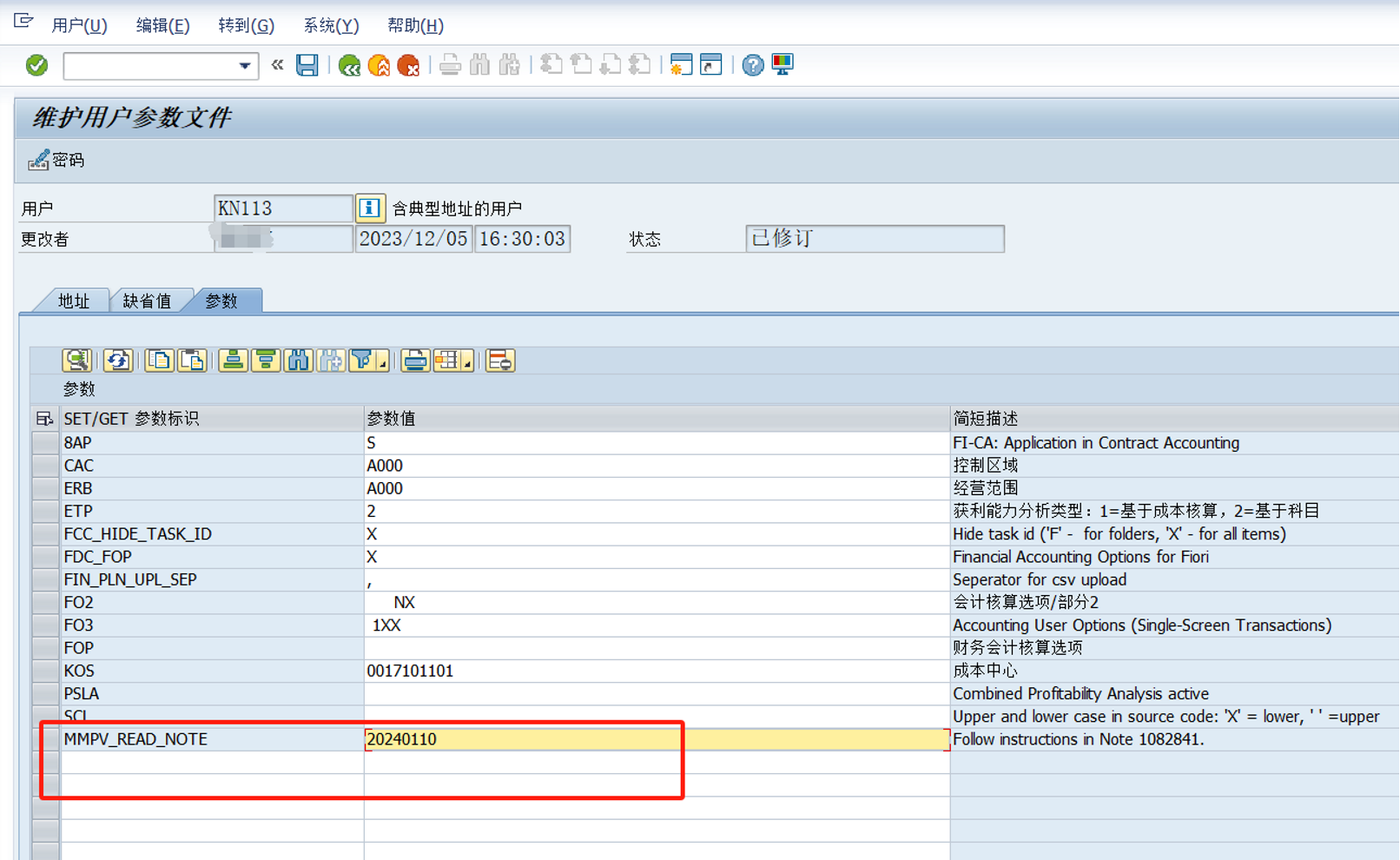Click the Find binoculars icon in the parameter toolbar

pos(298,360)
